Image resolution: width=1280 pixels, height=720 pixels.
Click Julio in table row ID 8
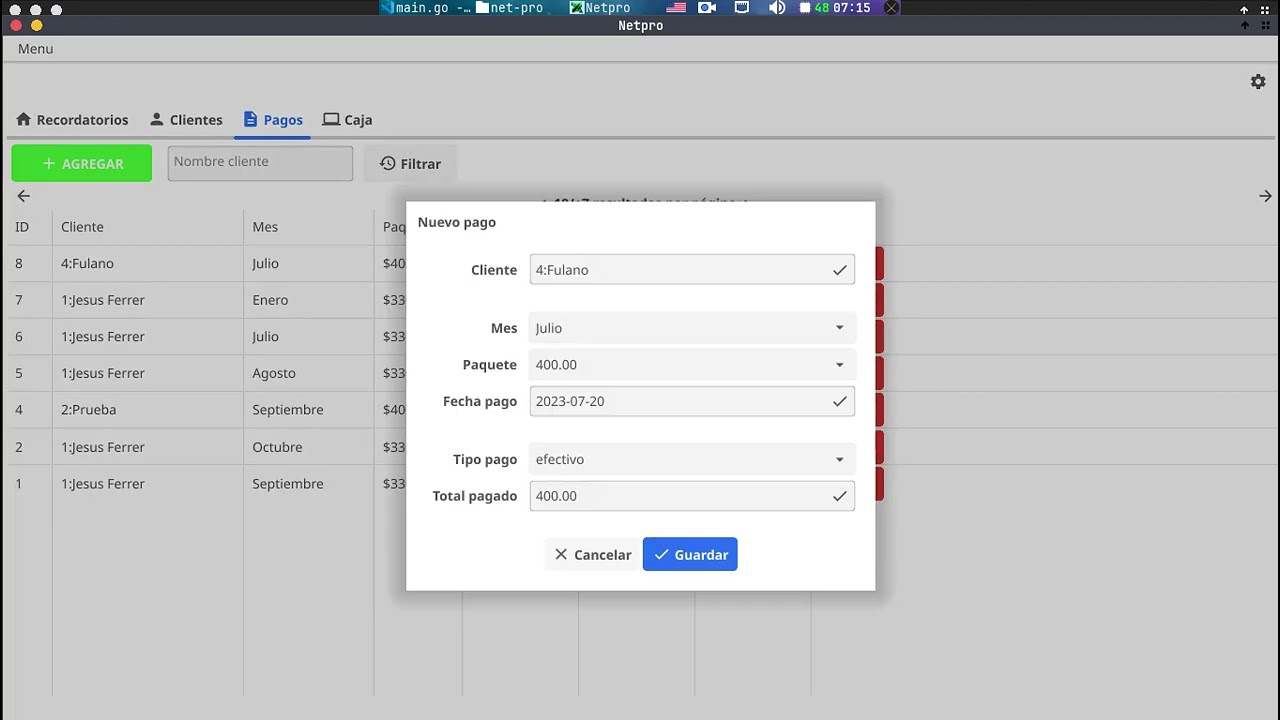[265, 264]
